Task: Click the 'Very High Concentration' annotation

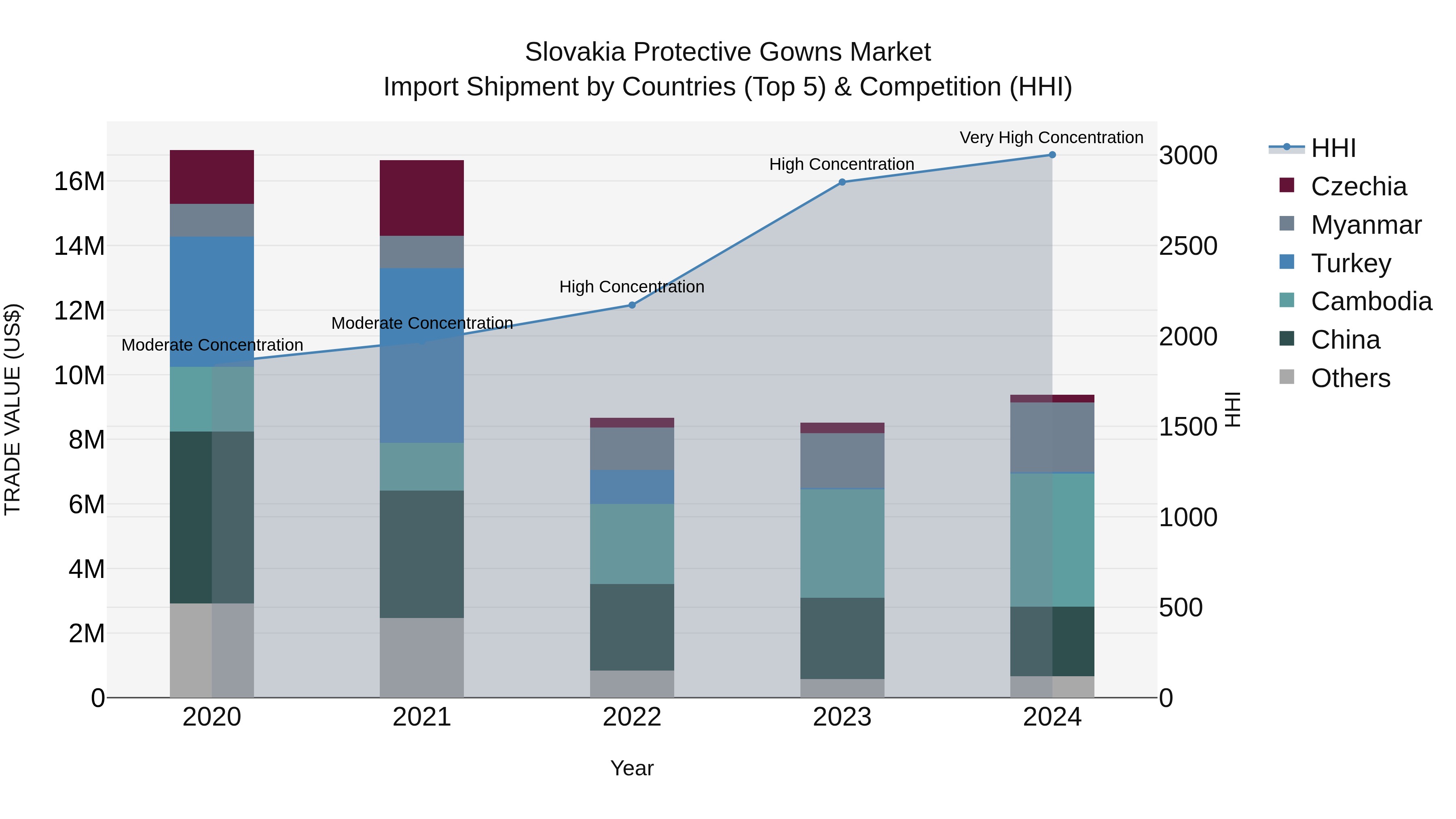Action: pyautogui.click(x=1051, y=138)
